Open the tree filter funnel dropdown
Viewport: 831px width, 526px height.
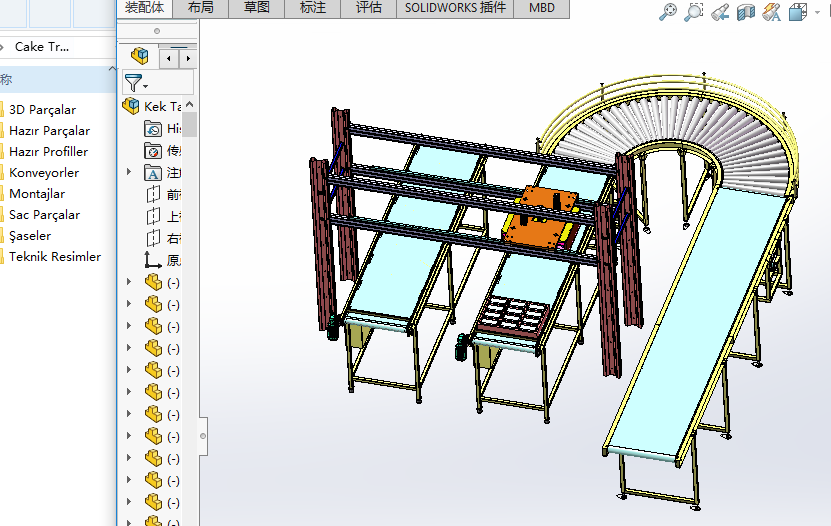click(135, 83)
